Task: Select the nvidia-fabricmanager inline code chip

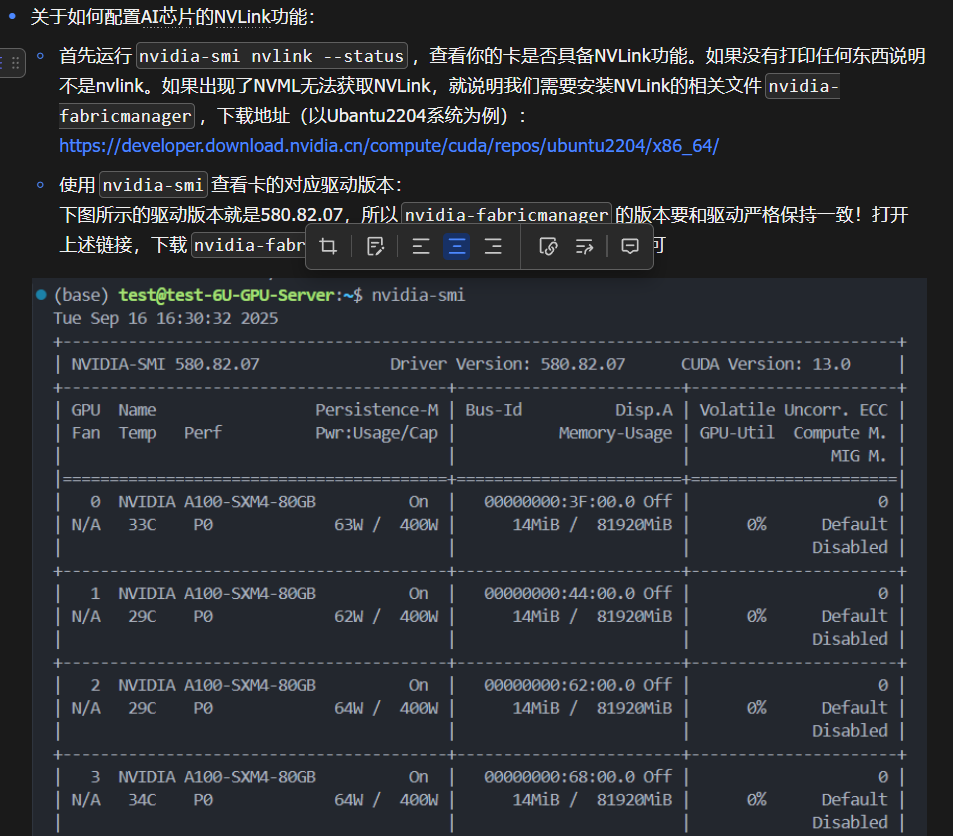Action: (x=506, y=214)
